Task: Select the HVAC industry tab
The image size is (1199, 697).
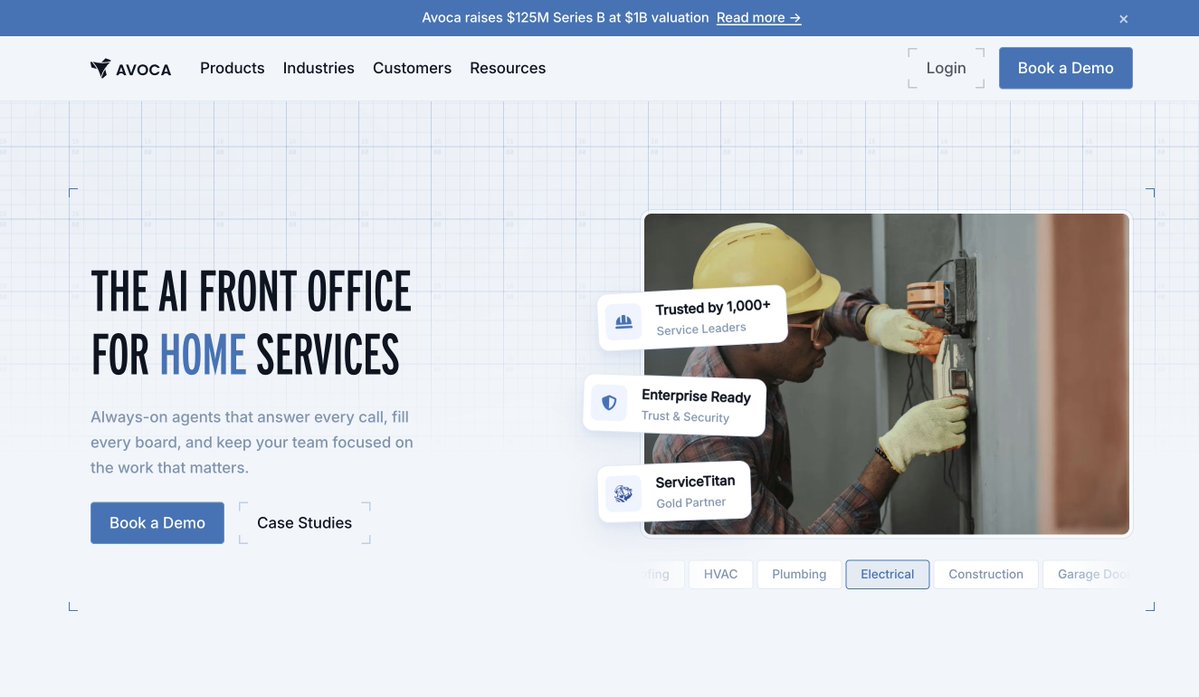Action: point(720,574)
